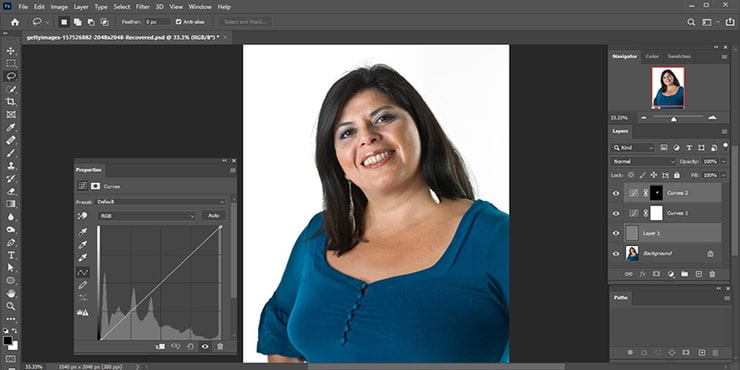Select the Eyedropper tool in left toolbar
This screenshot has height=370, width=740.
pyautogui.click(x=11, y=127)
